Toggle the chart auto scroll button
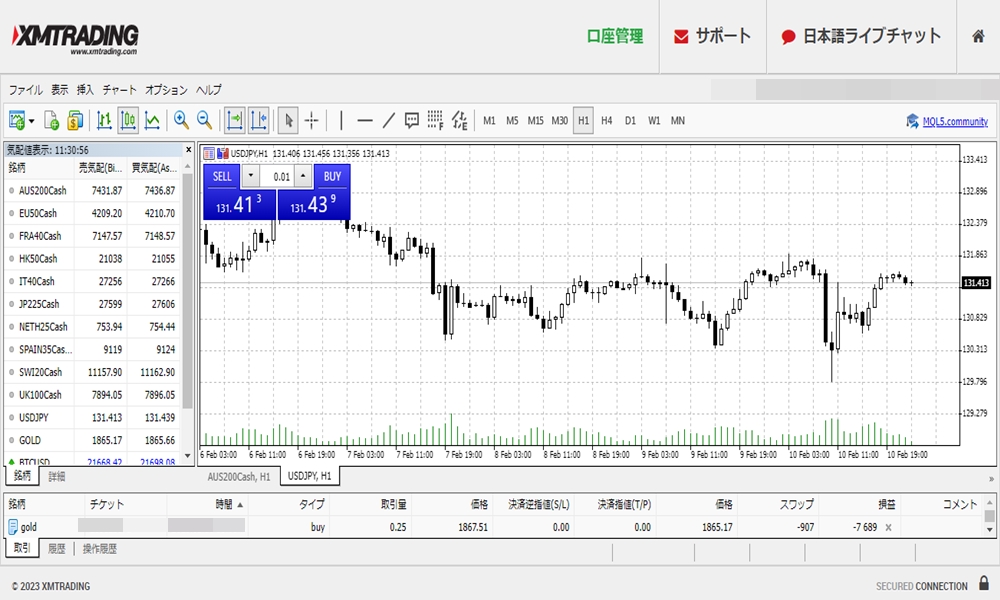The width and height of the screenshot is (1000, 600). (x=235, y=121)
